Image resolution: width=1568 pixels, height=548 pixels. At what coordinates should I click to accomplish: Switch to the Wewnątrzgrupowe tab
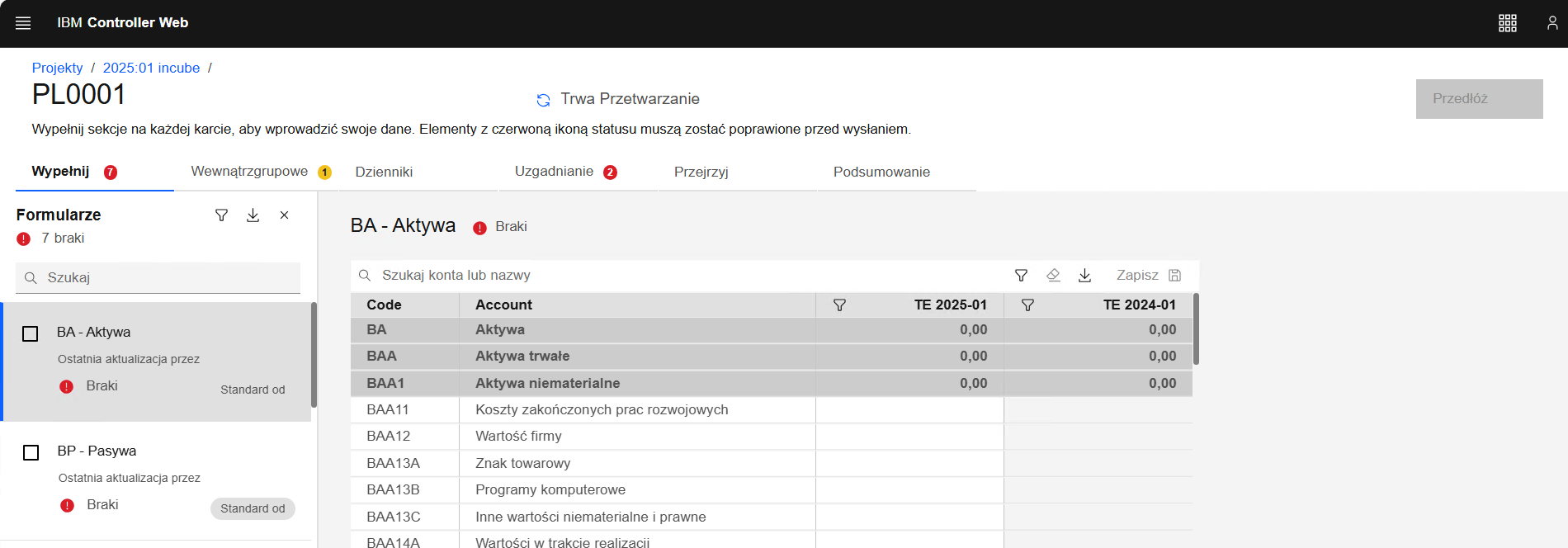pos(249,172)
